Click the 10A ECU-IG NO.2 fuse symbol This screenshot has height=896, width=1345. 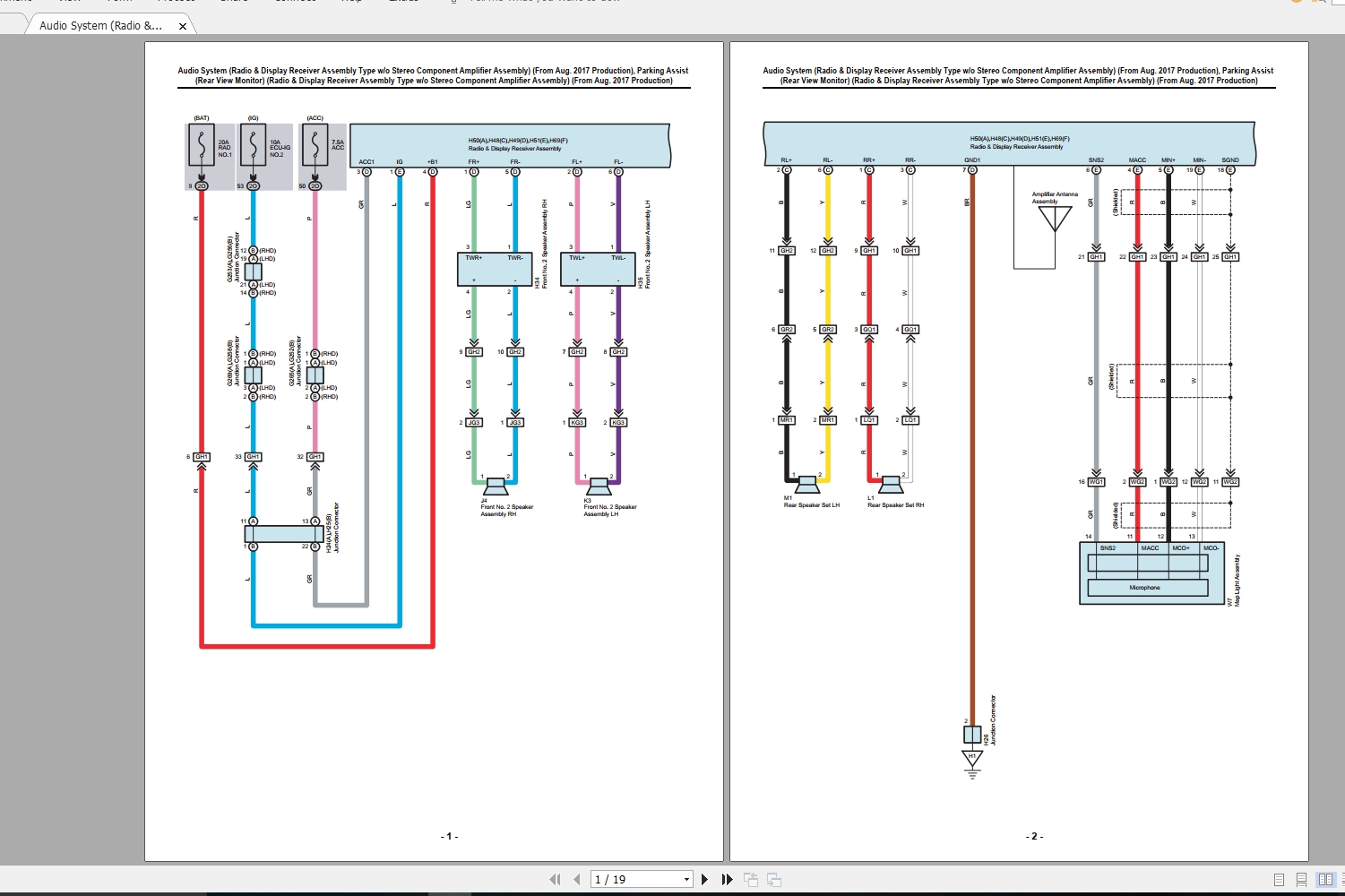(253, 145)
